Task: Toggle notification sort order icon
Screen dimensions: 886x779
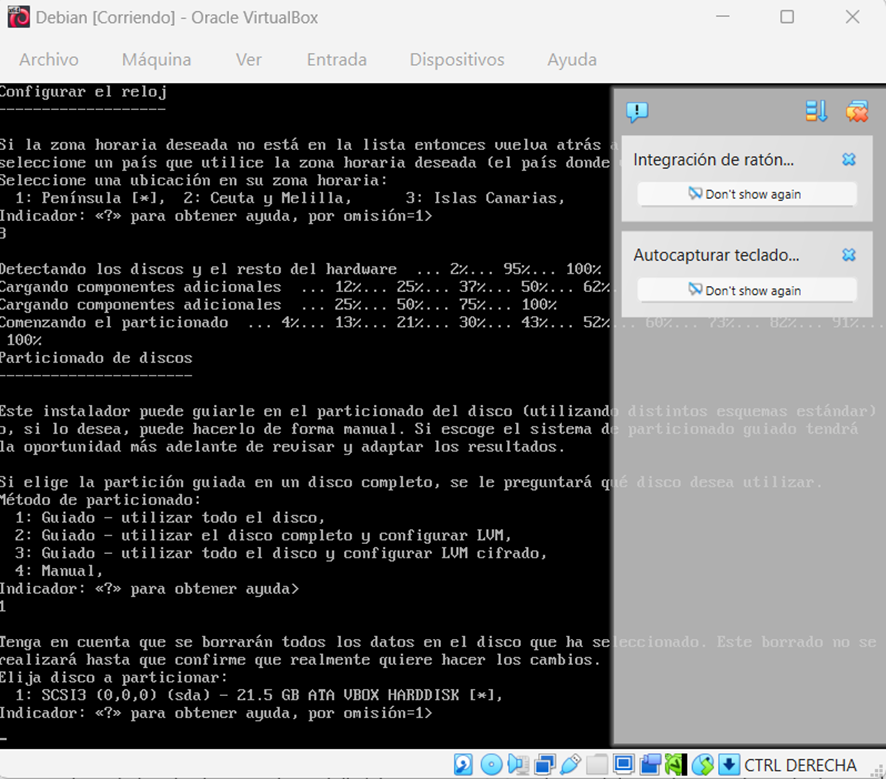Action: tap(816, 111)
